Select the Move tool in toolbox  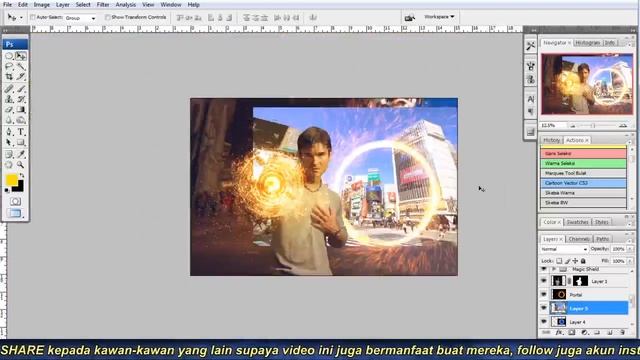point(21,56)
